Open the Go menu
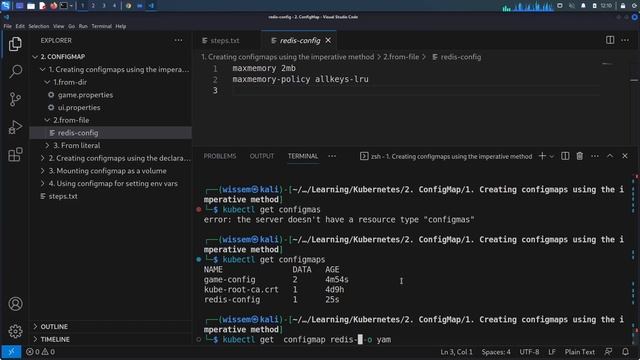 (71, 26)
